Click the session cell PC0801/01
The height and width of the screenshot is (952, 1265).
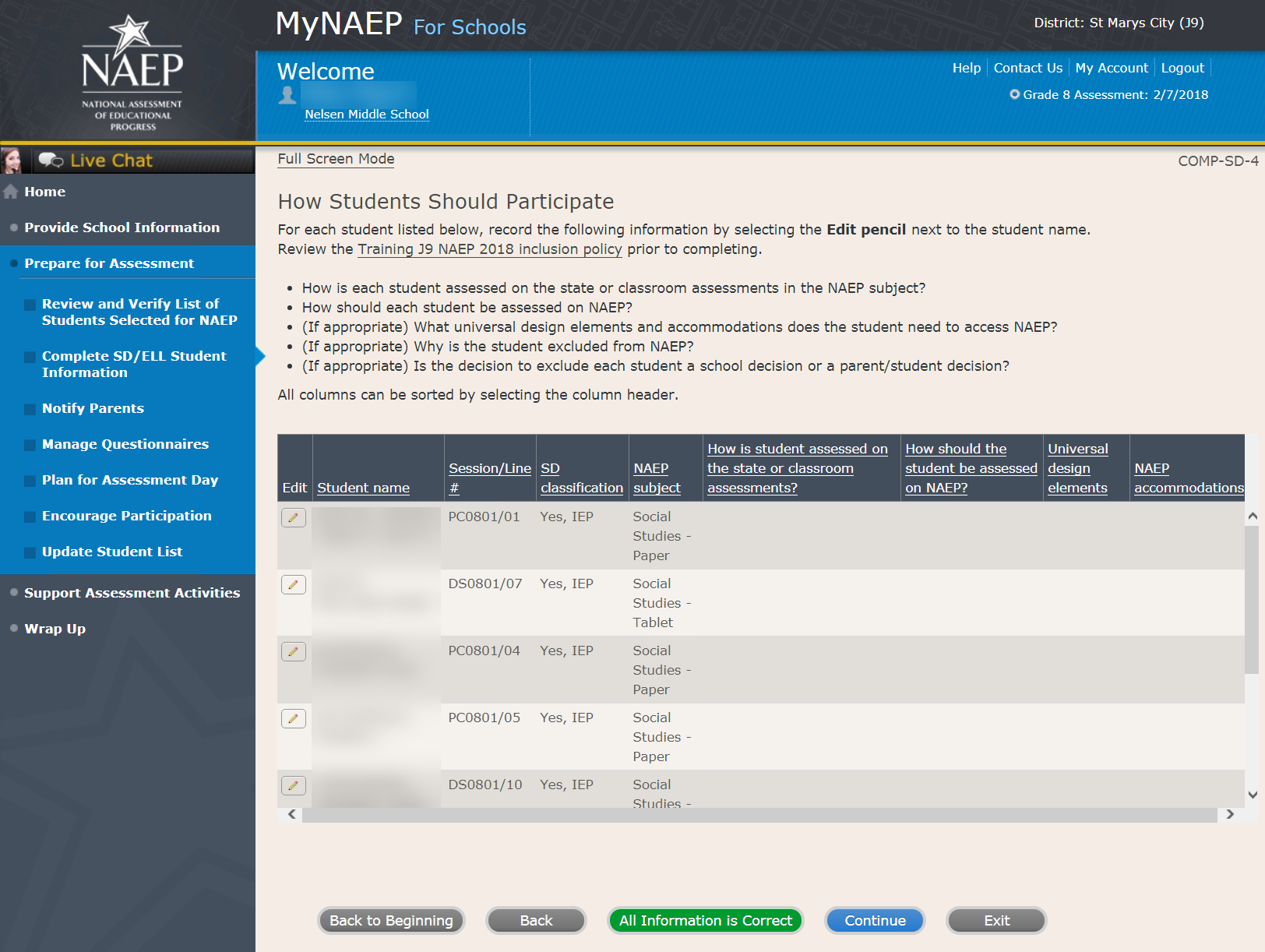point(484,517)
